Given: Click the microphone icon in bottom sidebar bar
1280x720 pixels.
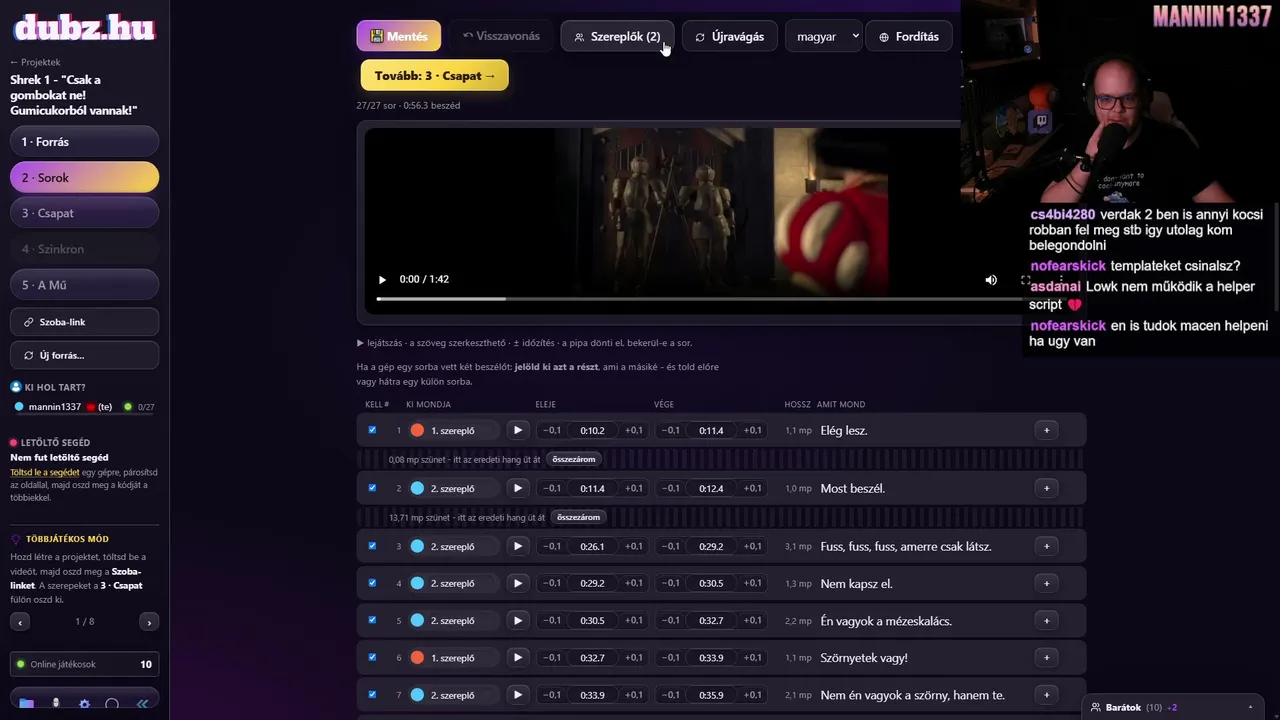Looking at the screenshot, I should point(56,704).
